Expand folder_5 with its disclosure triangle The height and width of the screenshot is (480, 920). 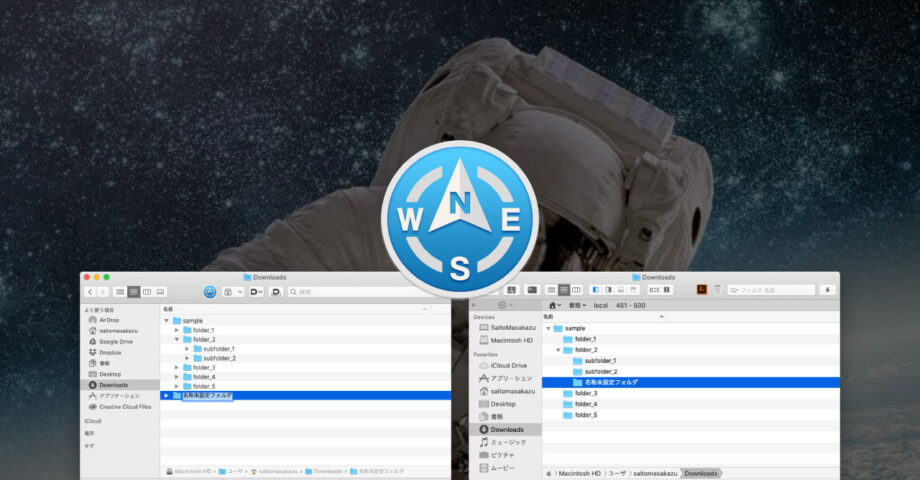[177, 386]
